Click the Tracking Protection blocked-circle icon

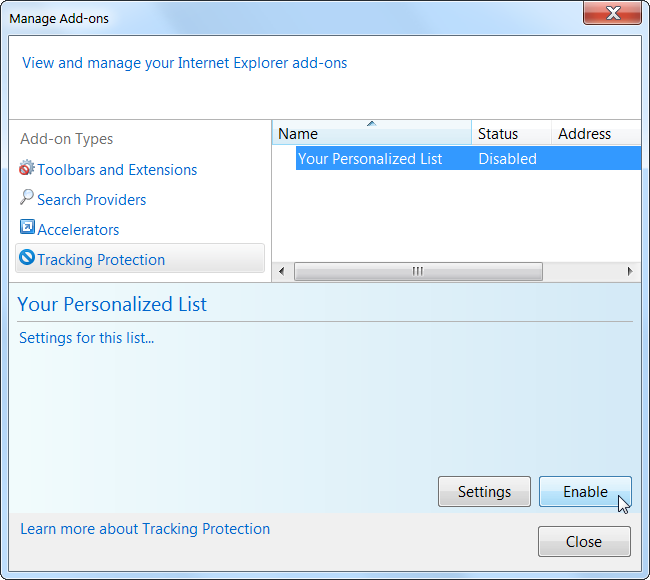[x=27, y=259]
